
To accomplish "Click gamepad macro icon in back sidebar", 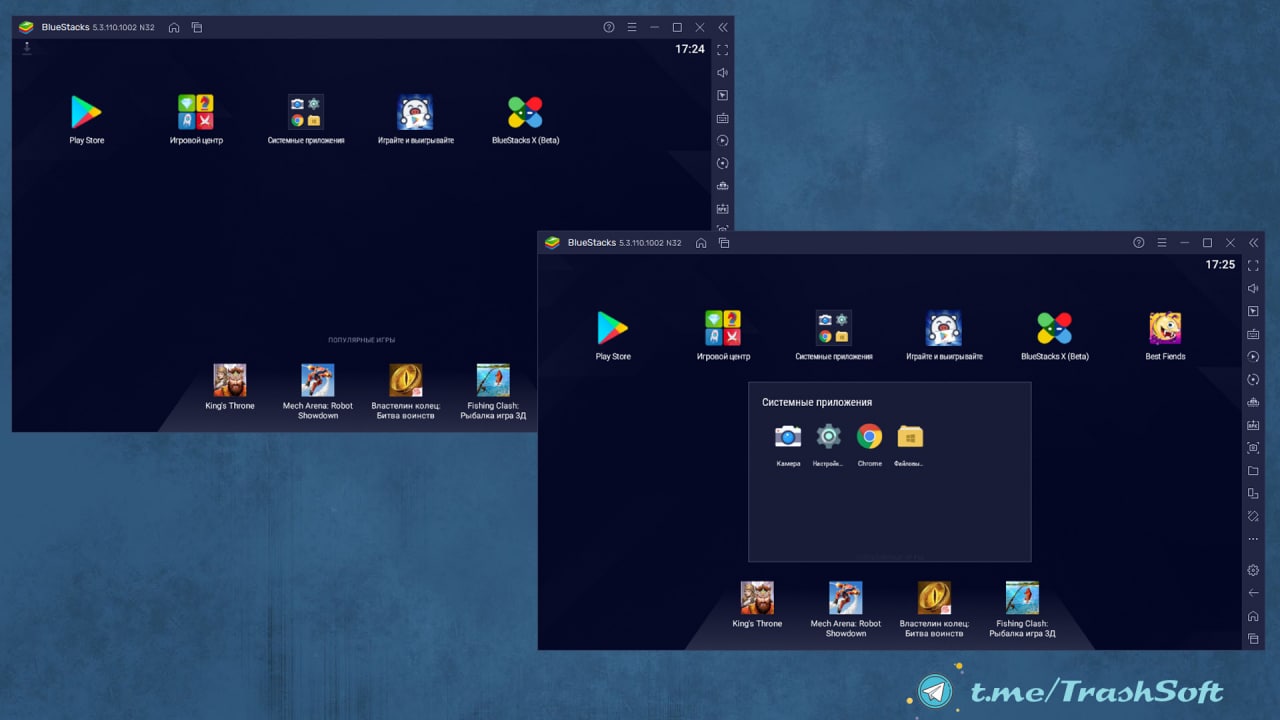I will [x=722, y=186].
